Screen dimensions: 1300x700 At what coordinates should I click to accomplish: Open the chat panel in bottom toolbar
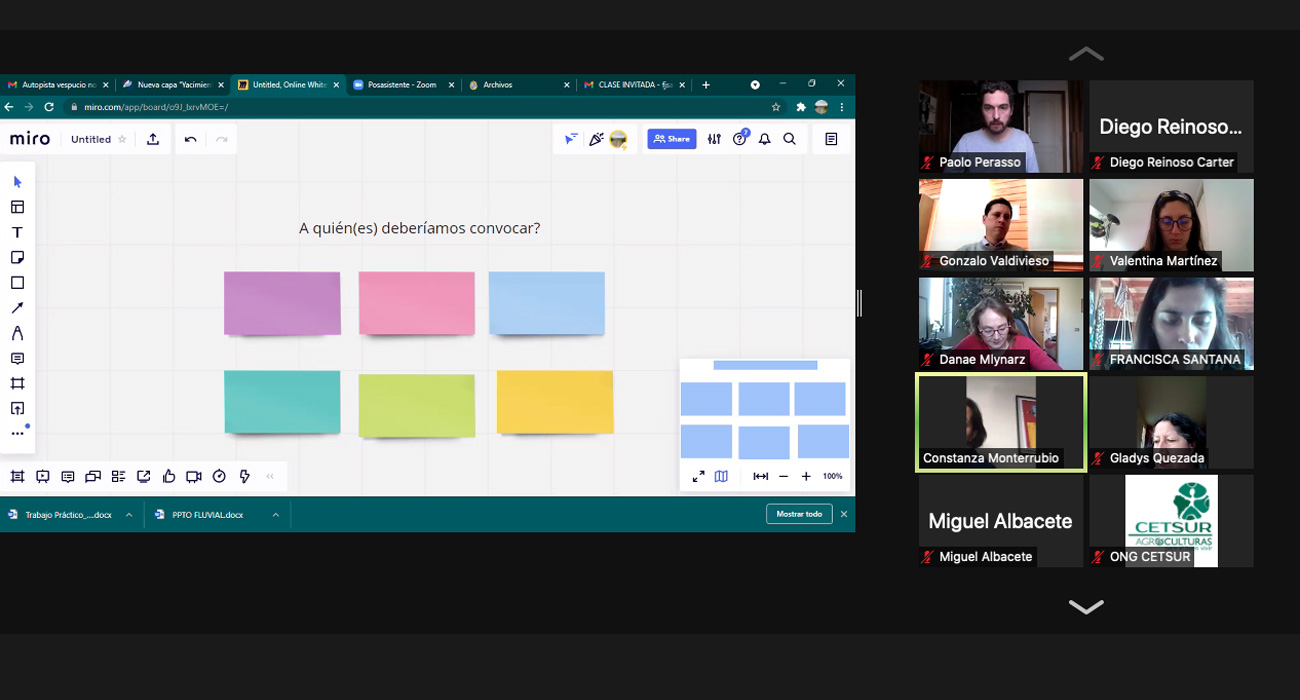click(x=93, y=477)
